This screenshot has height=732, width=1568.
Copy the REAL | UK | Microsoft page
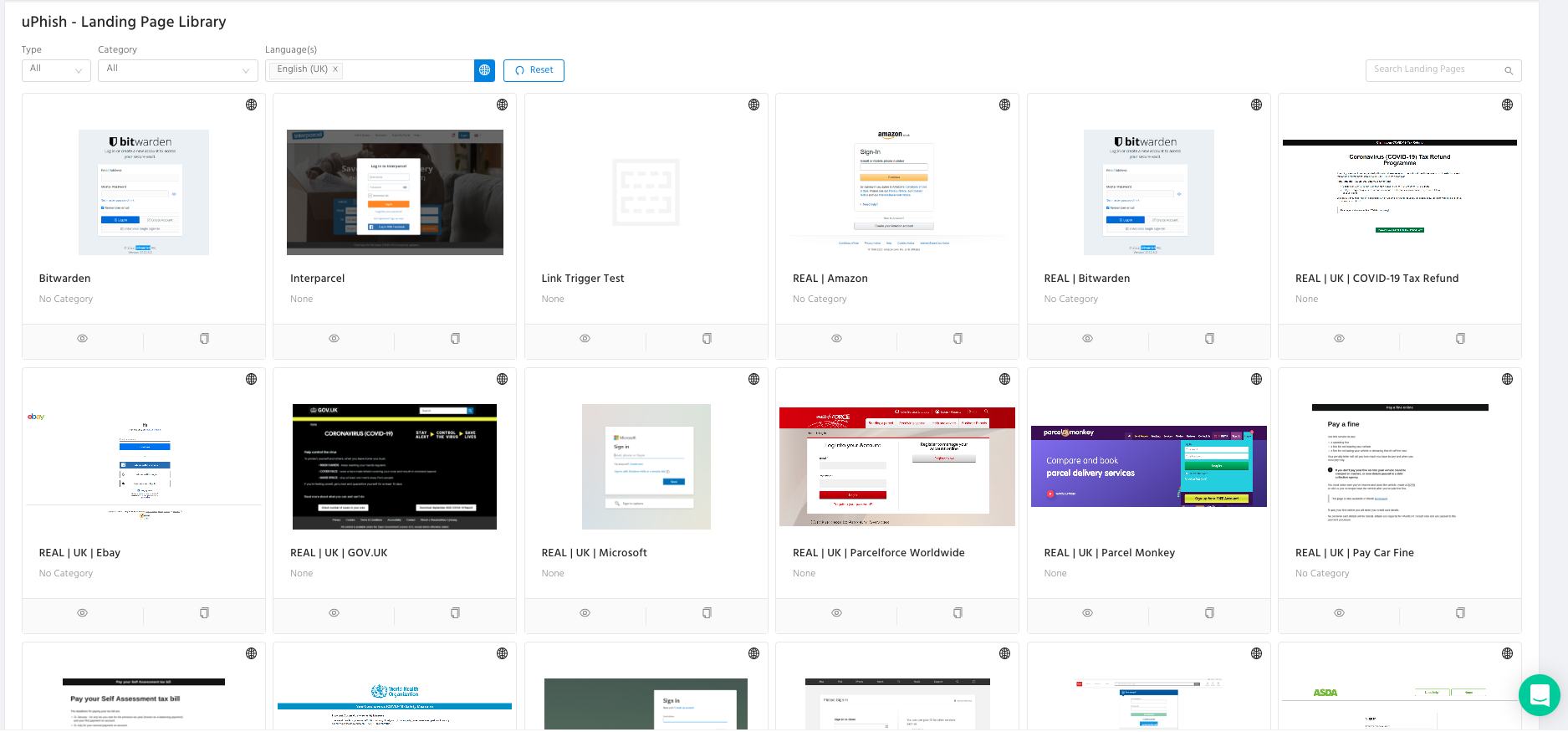tap(707, 613)
